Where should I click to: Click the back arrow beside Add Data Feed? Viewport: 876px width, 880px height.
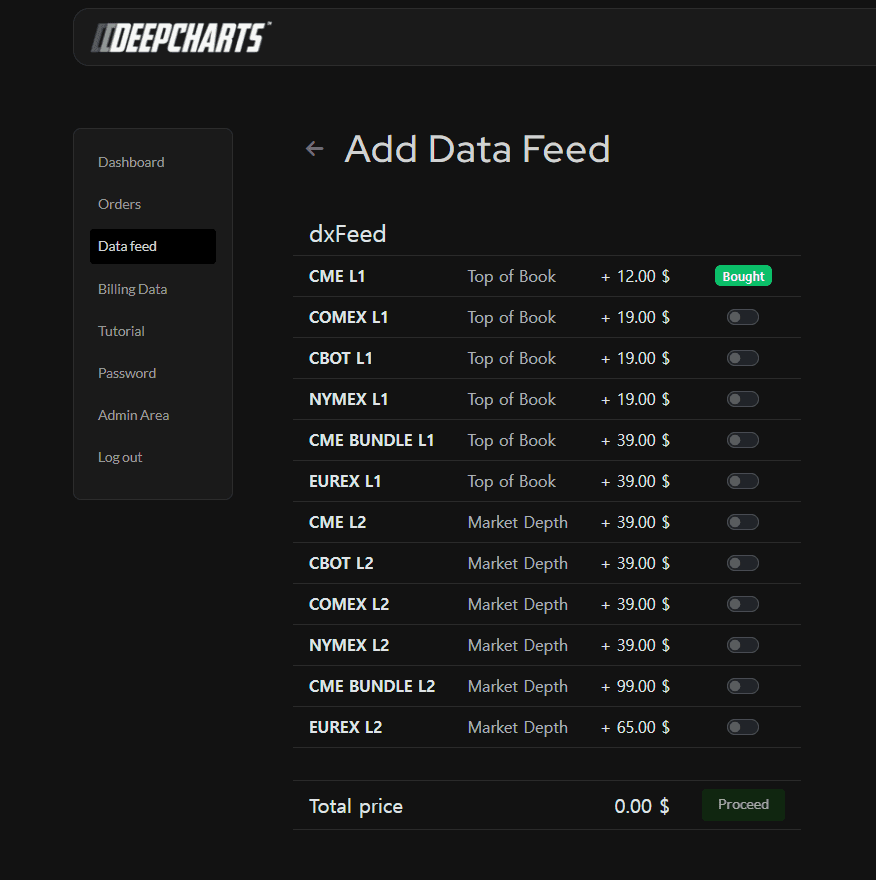click(315, 149)
